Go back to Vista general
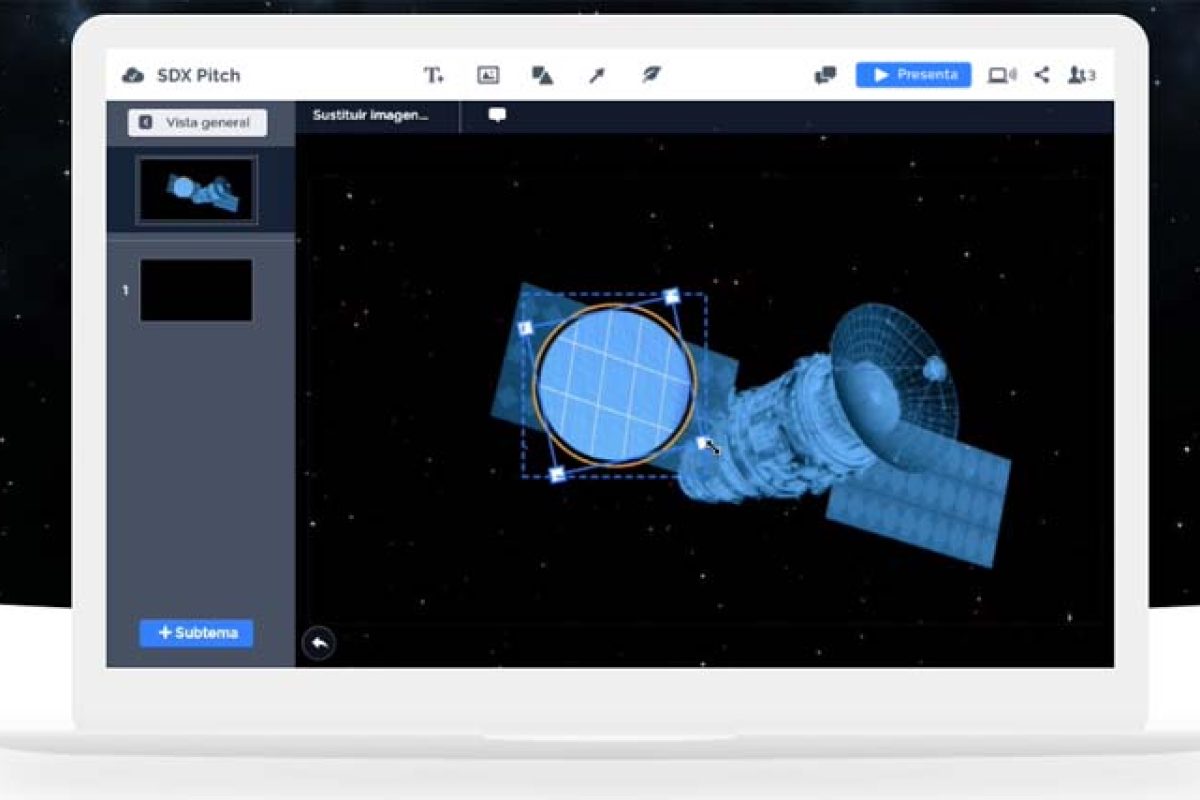 [x=197, y=122]
